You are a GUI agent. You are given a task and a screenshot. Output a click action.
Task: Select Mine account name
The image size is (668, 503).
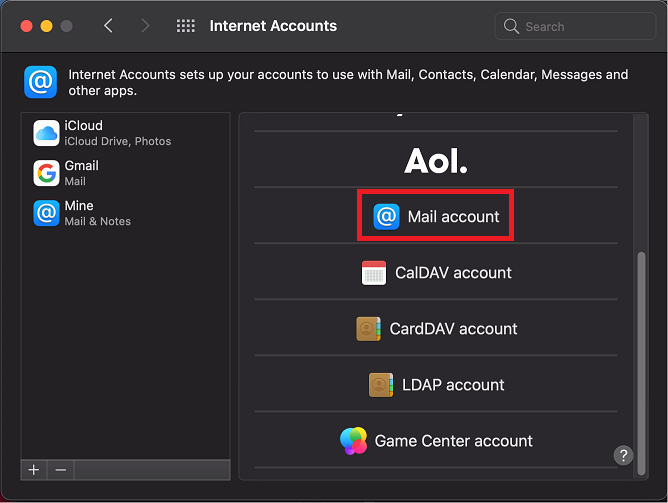(x=79, y=206)
